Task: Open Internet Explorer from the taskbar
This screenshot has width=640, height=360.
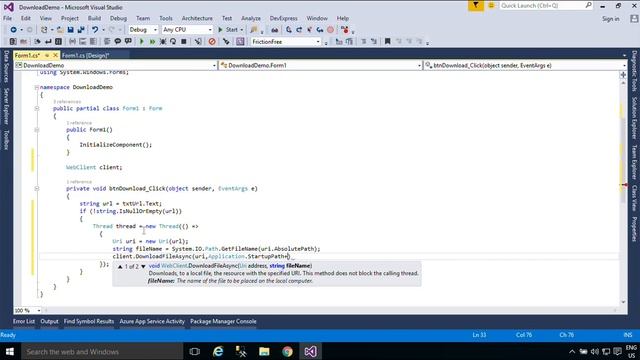Action: [x=218, y=351]
